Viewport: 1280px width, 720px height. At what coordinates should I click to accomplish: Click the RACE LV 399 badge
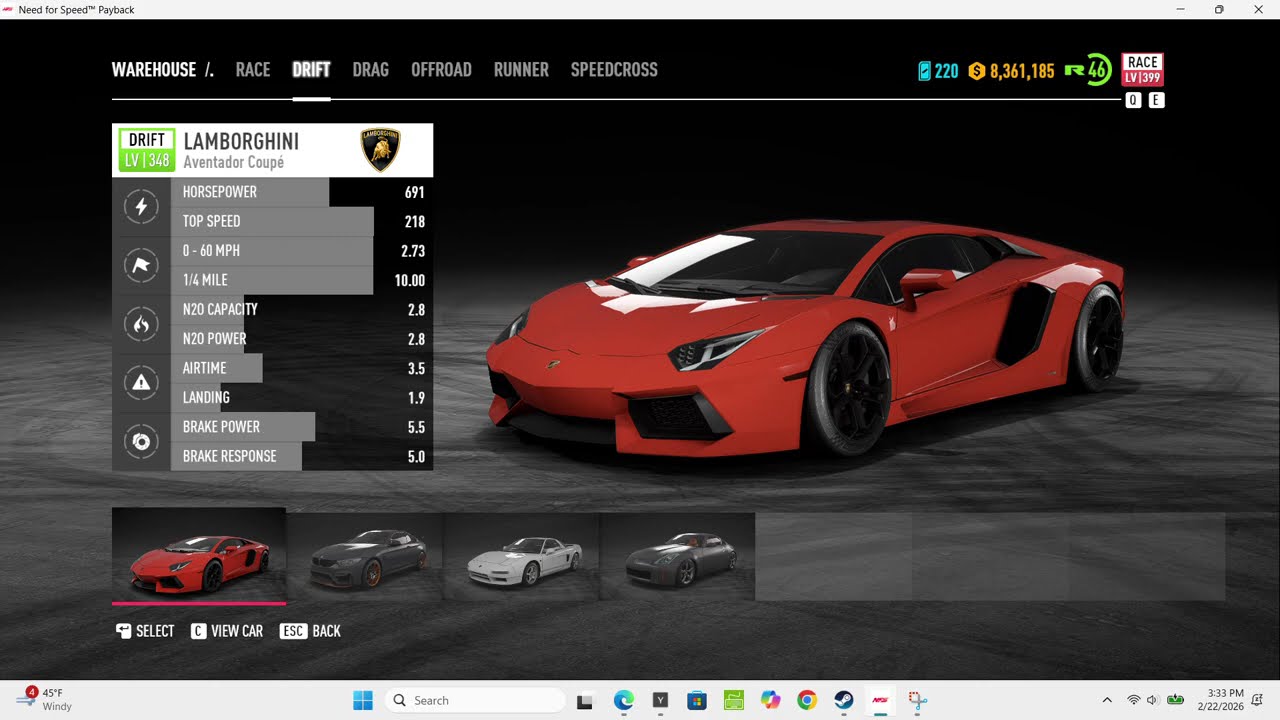pyautogui.click(x=1142, y=70)
